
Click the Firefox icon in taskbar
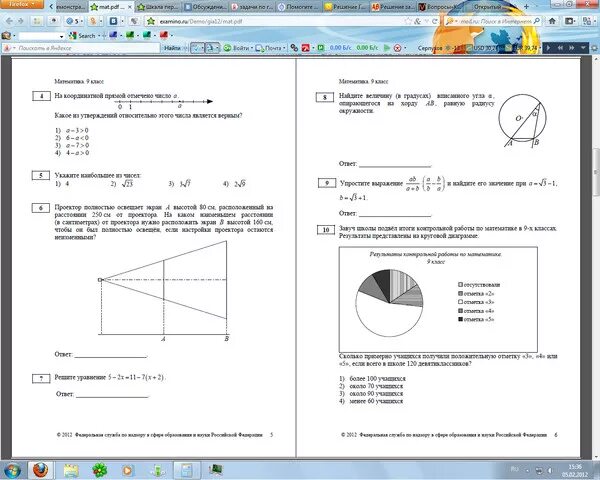pos(41,470)
